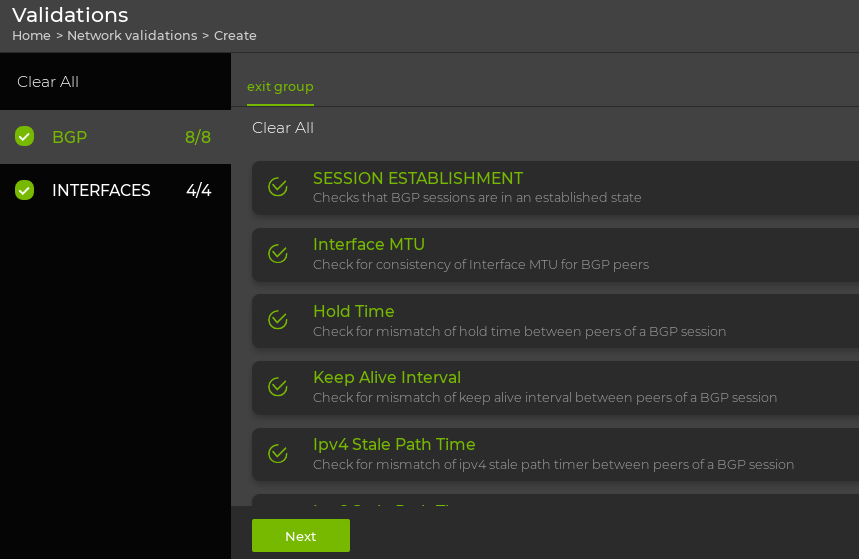Go to Home in the breadcrumb
This screenshot has width=859, height=559.
(31, 35)
